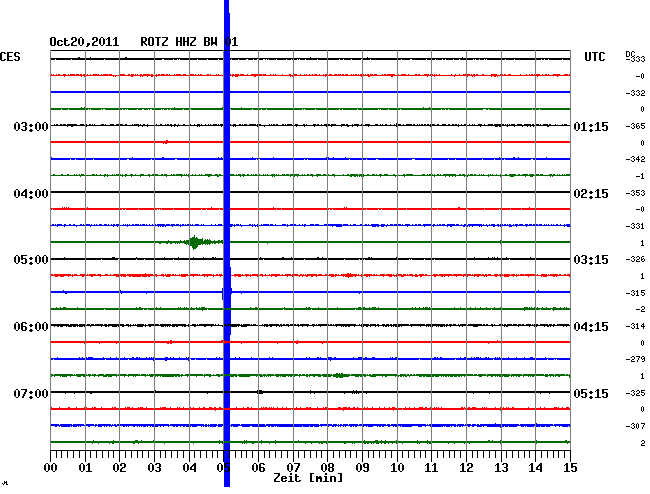
Task: Click x-axis minute label "09"
Action: pyautogui.click(x=362, y=468)
